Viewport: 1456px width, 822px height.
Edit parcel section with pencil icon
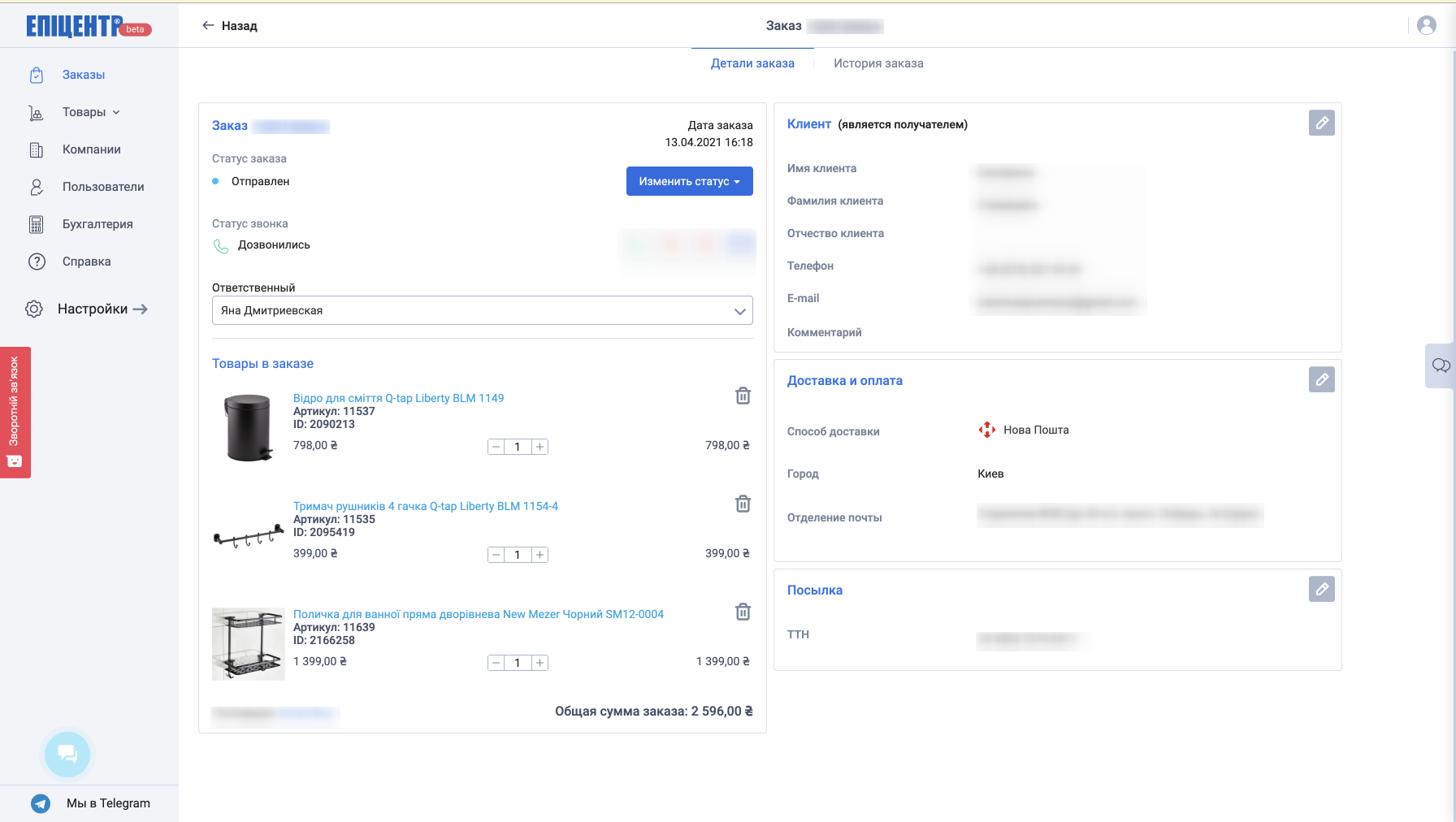click(1321, 589)
